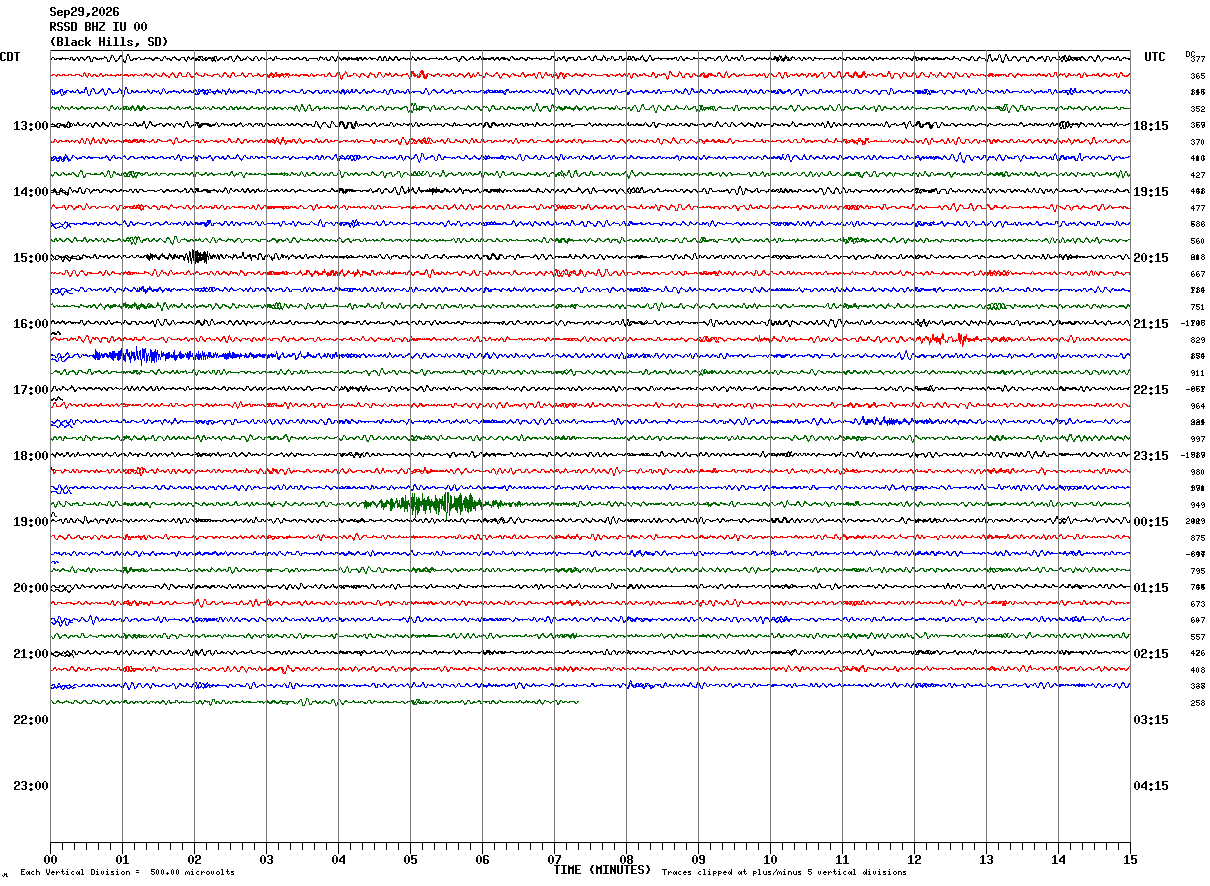Click the 16:00 CDT time label
The image size is (1210, 886).
pos(30,324)
